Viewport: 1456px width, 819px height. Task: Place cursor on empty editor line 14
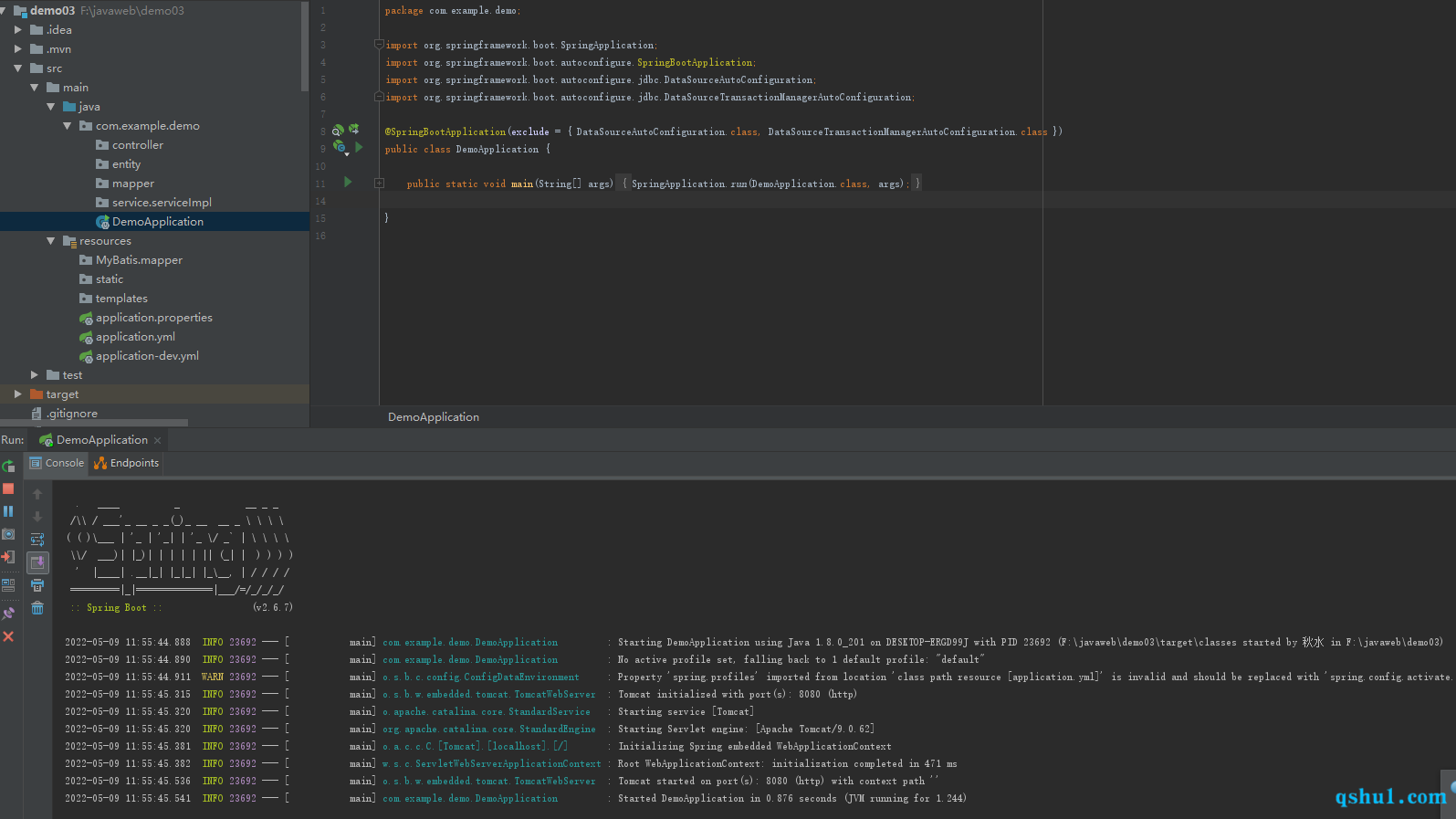[917, 201]
